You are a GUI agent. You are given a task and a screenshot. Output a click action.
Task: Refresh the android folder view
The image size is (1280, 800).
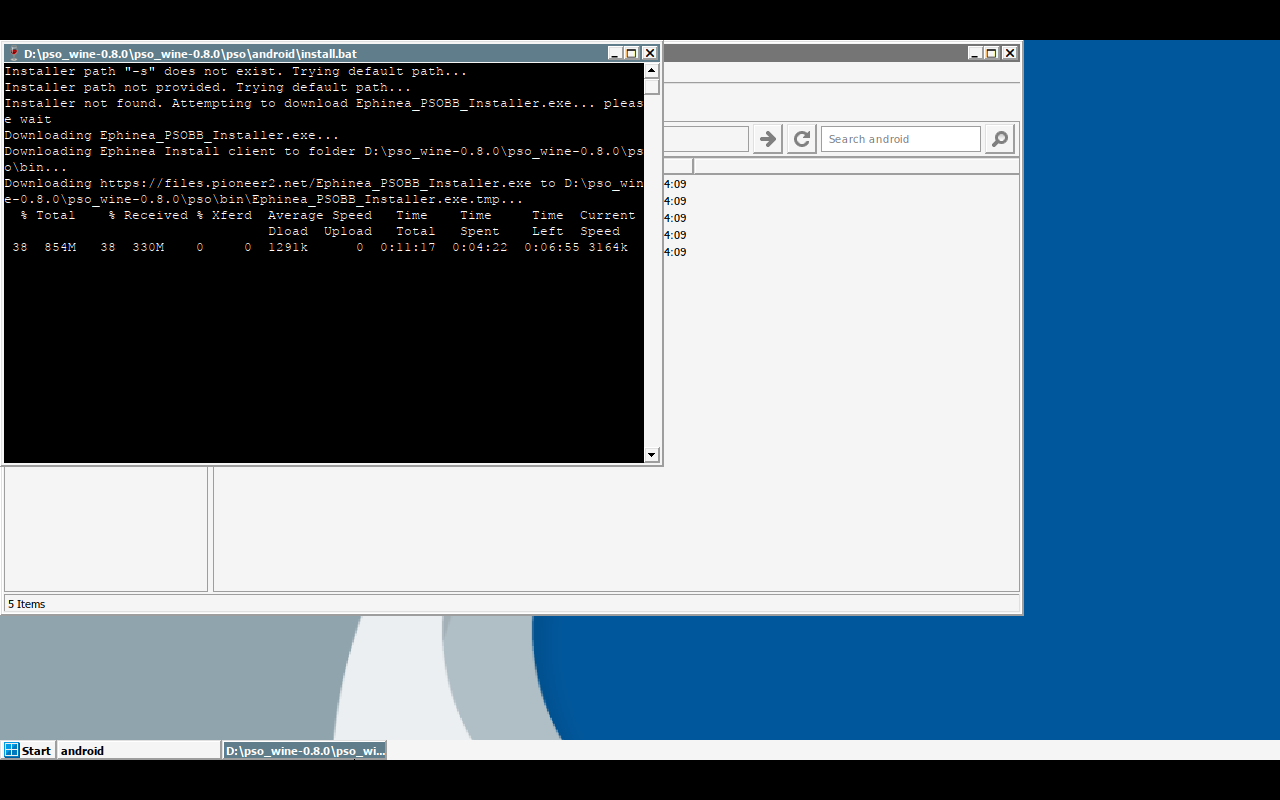click(801, 139)
